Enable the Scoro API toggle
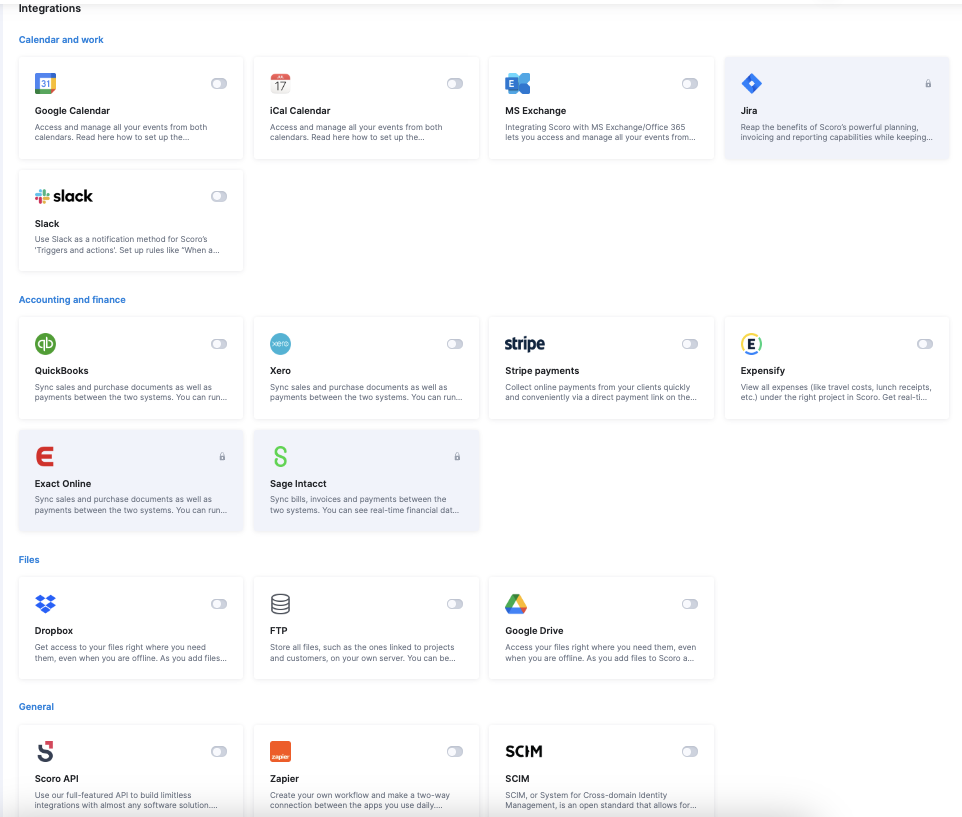Viewport: 962px width, 817px height. pyautogui.click(x=219, y=751)
